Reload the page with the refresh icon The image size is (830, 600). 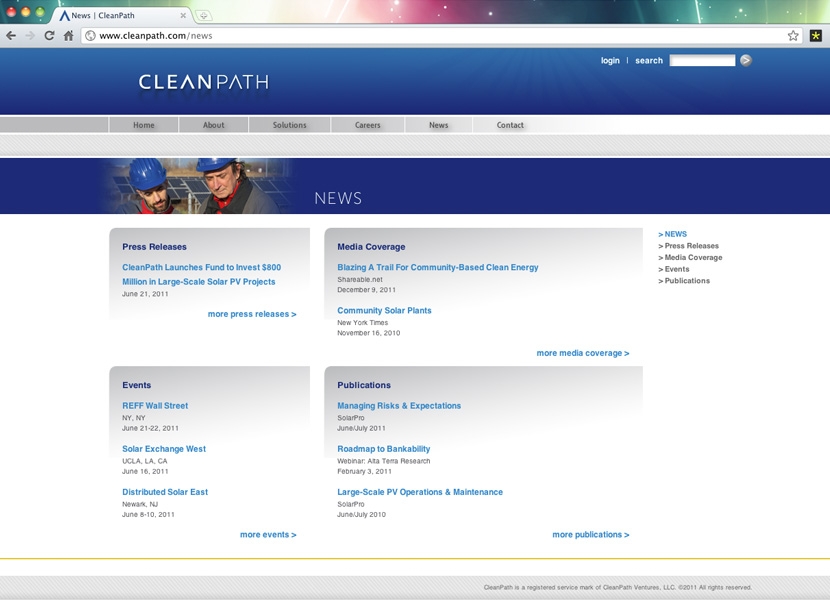pyautogui.click(x=49, y=35)
